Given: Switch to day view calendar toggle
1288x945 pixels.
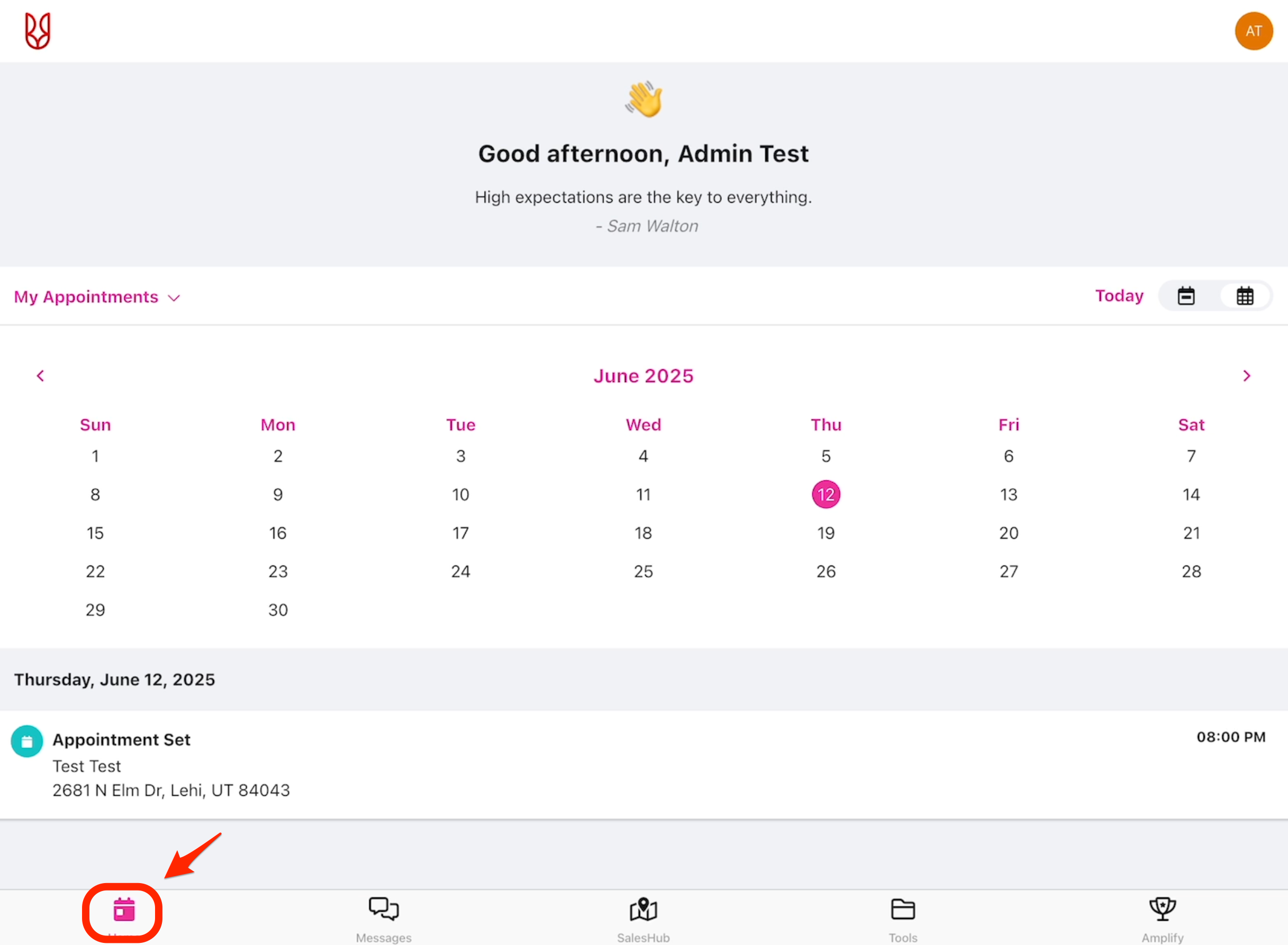Looking at the screenshot, I should pyautogui.click(x=1186, y=296).
